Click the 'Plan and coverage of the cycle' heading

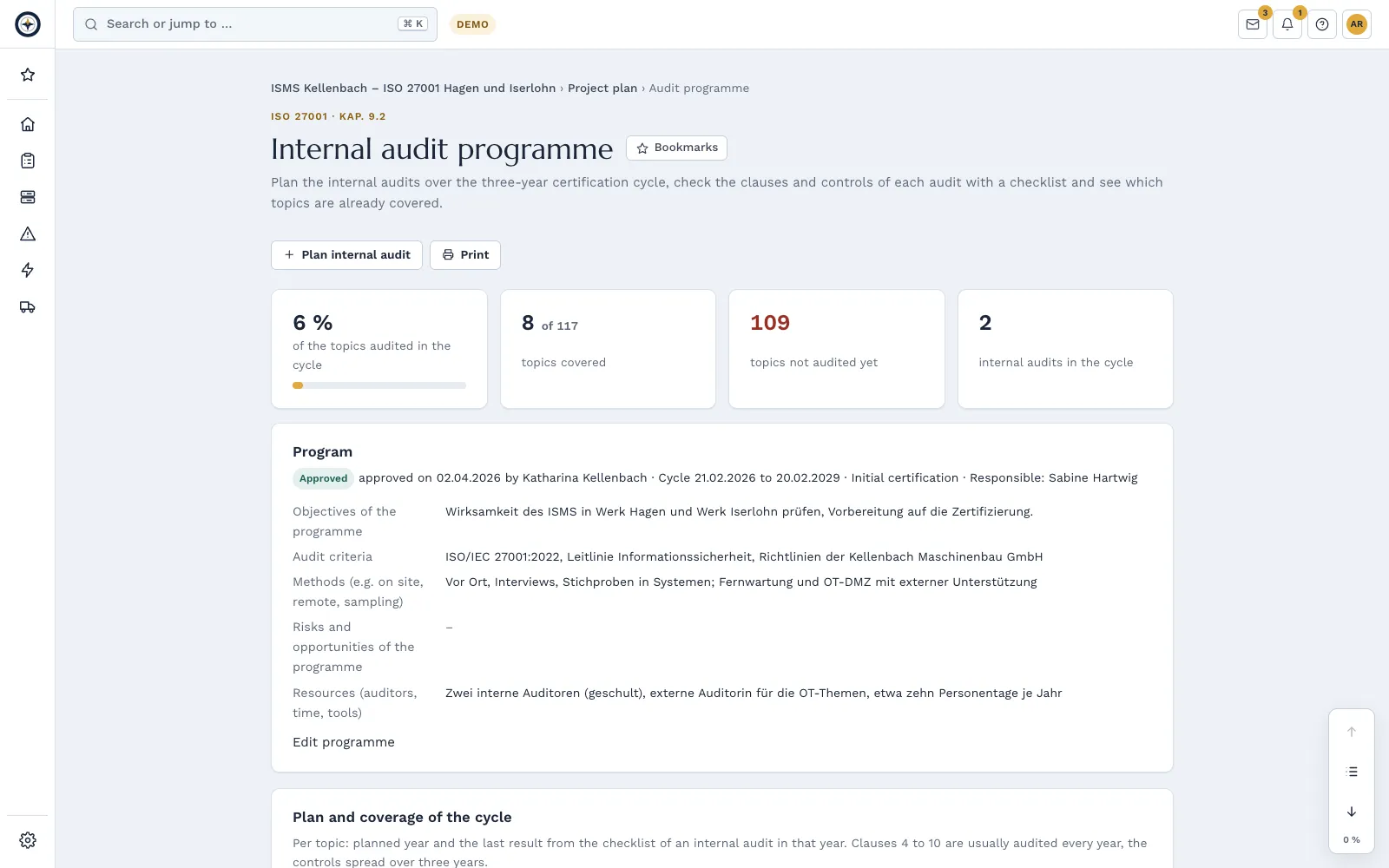tap(402, 818)
